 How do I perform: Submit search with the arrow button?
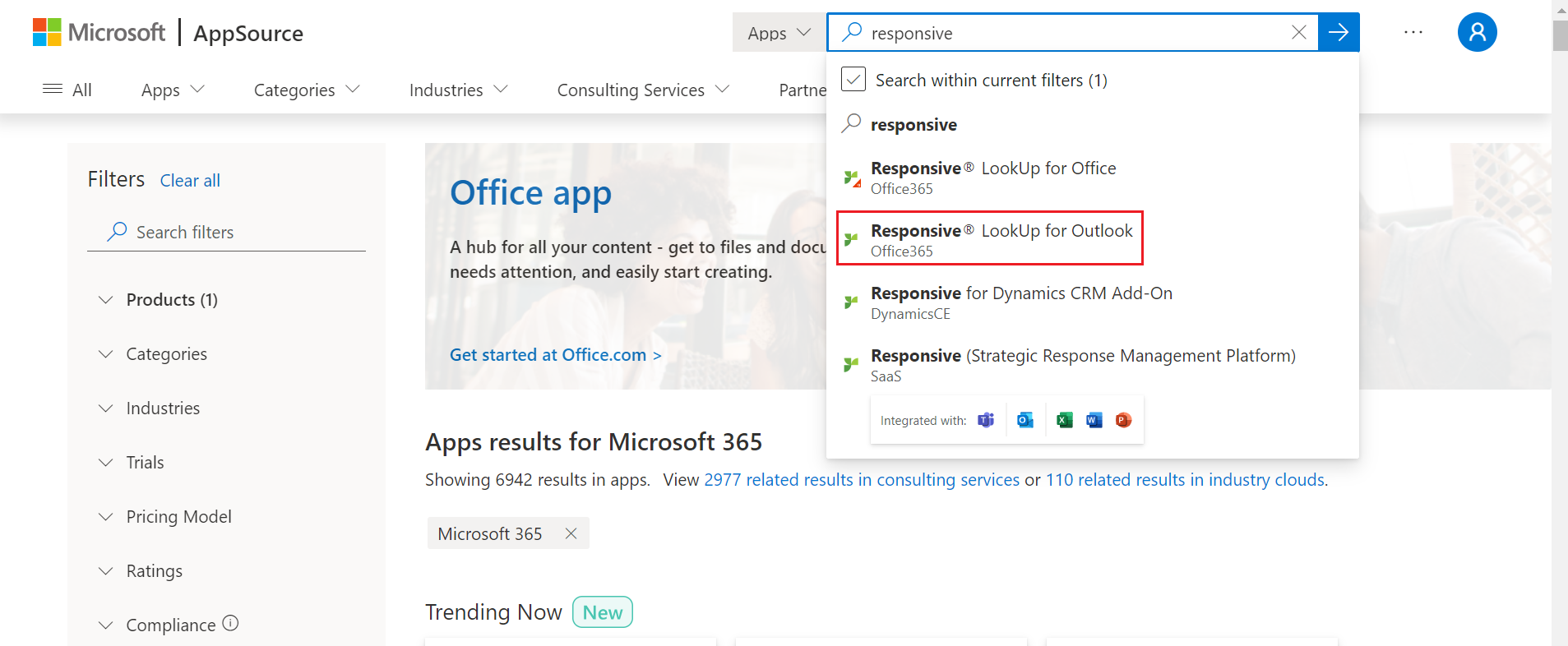(x=1339, y=32)
